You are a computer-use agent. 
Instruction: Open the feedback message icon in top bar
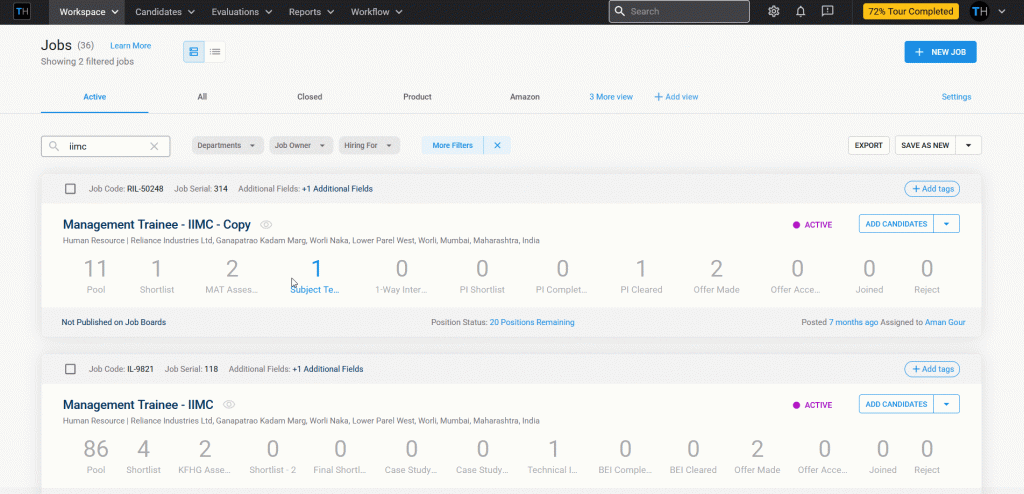(x=827, y=12)
